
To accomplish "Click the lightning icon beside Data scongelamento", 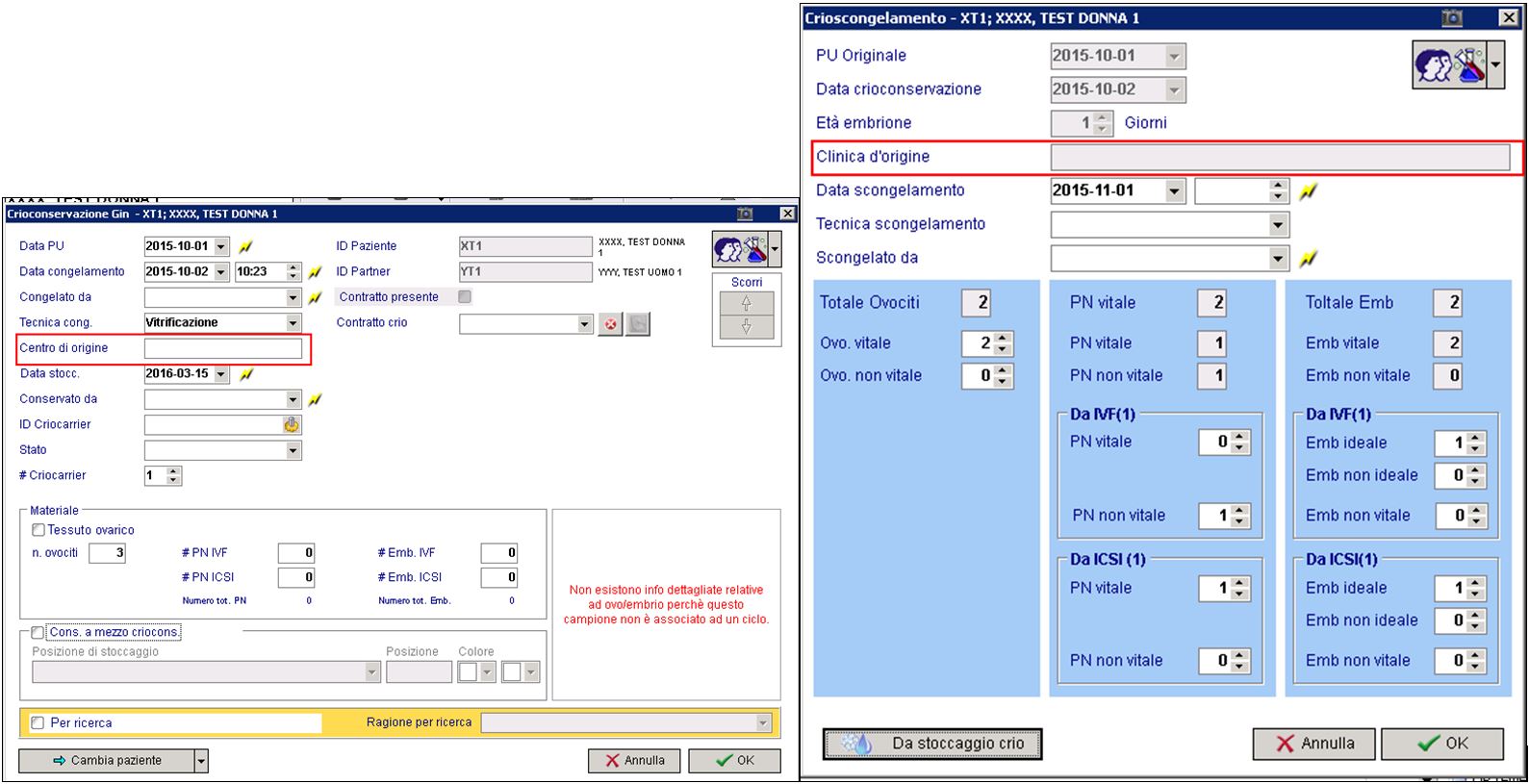I will coord(1307,191).
